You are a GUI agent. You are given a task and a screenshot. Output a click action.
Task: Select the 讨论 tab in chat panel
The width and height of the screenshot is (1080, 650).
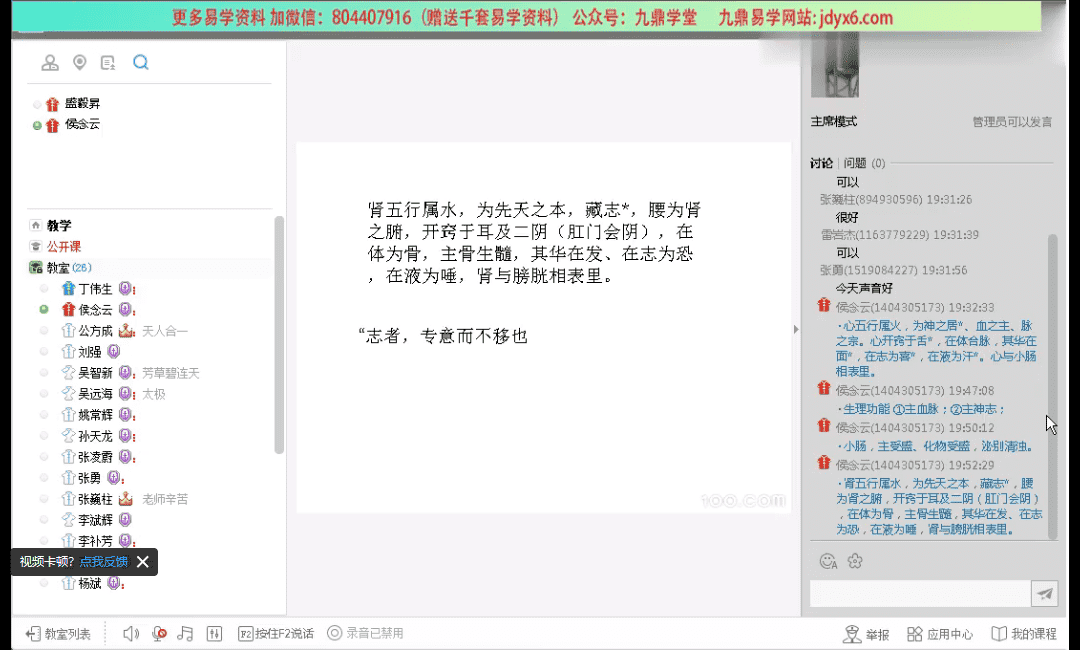pyautogui.click(x=821, y=163)
